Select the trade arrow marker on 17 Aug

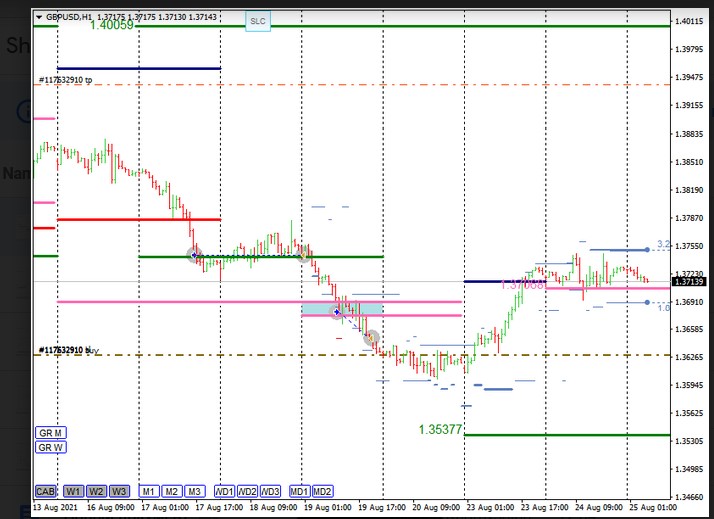(195, 255)
